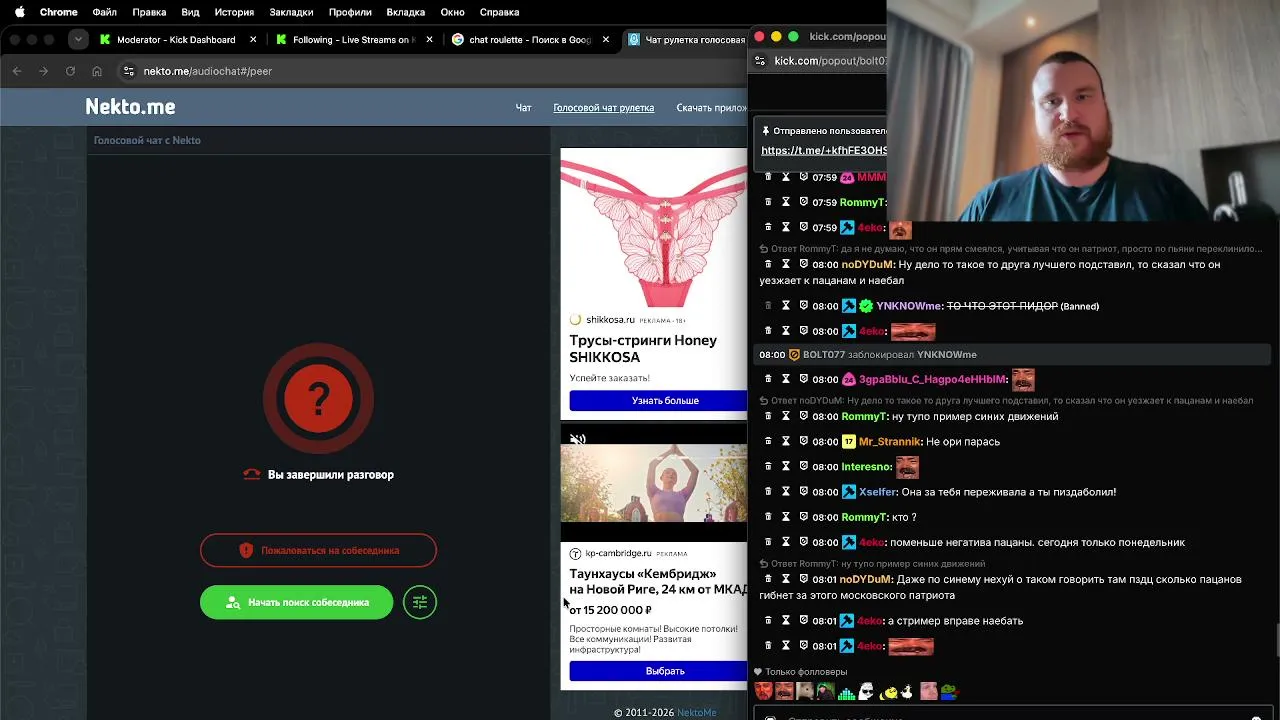Go forward in Chrome browser
This screenshot has width=1280, height=720.
[x=43, y=71]
